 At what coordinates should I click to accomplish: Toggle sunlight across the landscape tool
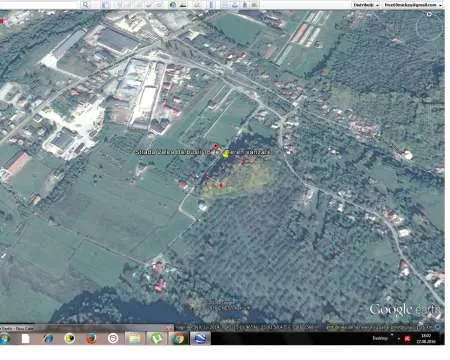pos(183,4)
